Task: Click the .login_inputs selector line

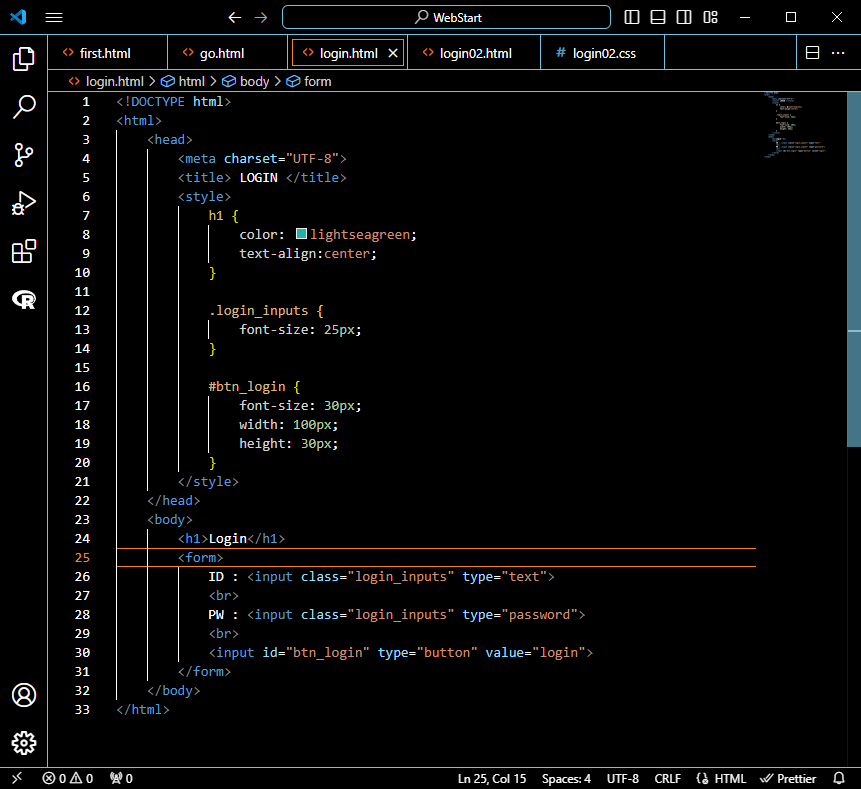Action: click(266, 310)
